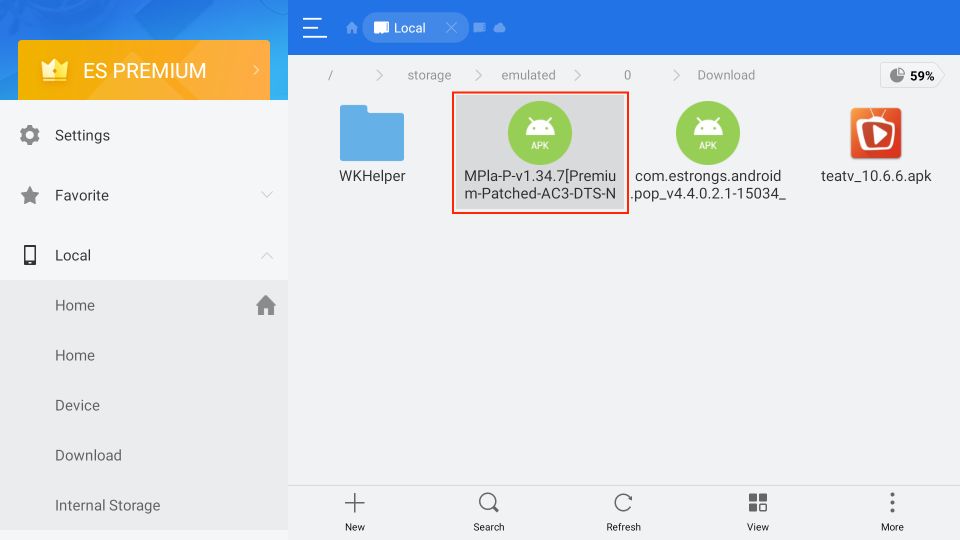
Task: Collapse the Local section chevron
Action: [x=266, y=255]
